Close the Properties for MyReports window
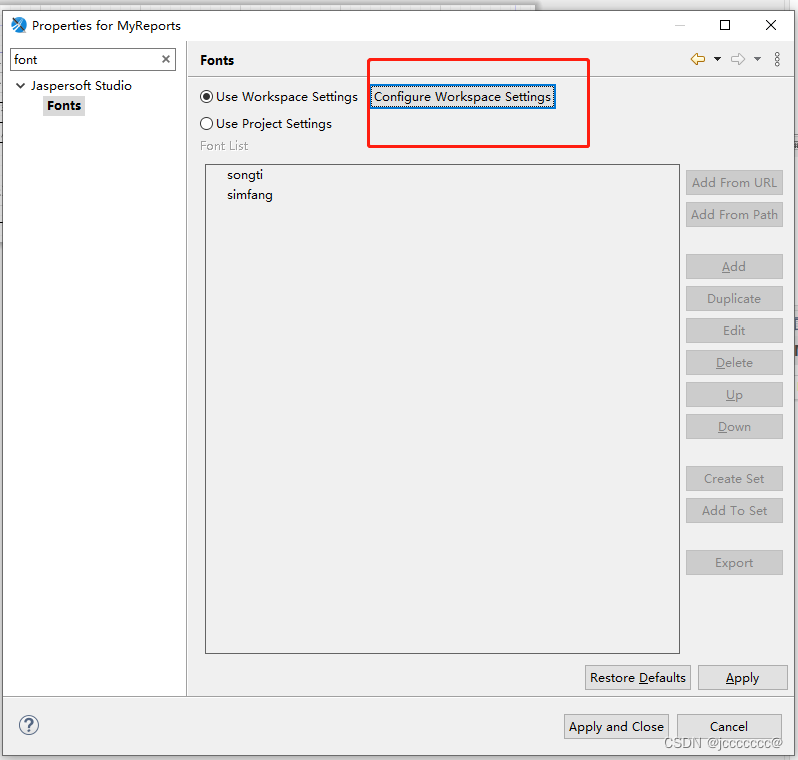 [771, 25]
